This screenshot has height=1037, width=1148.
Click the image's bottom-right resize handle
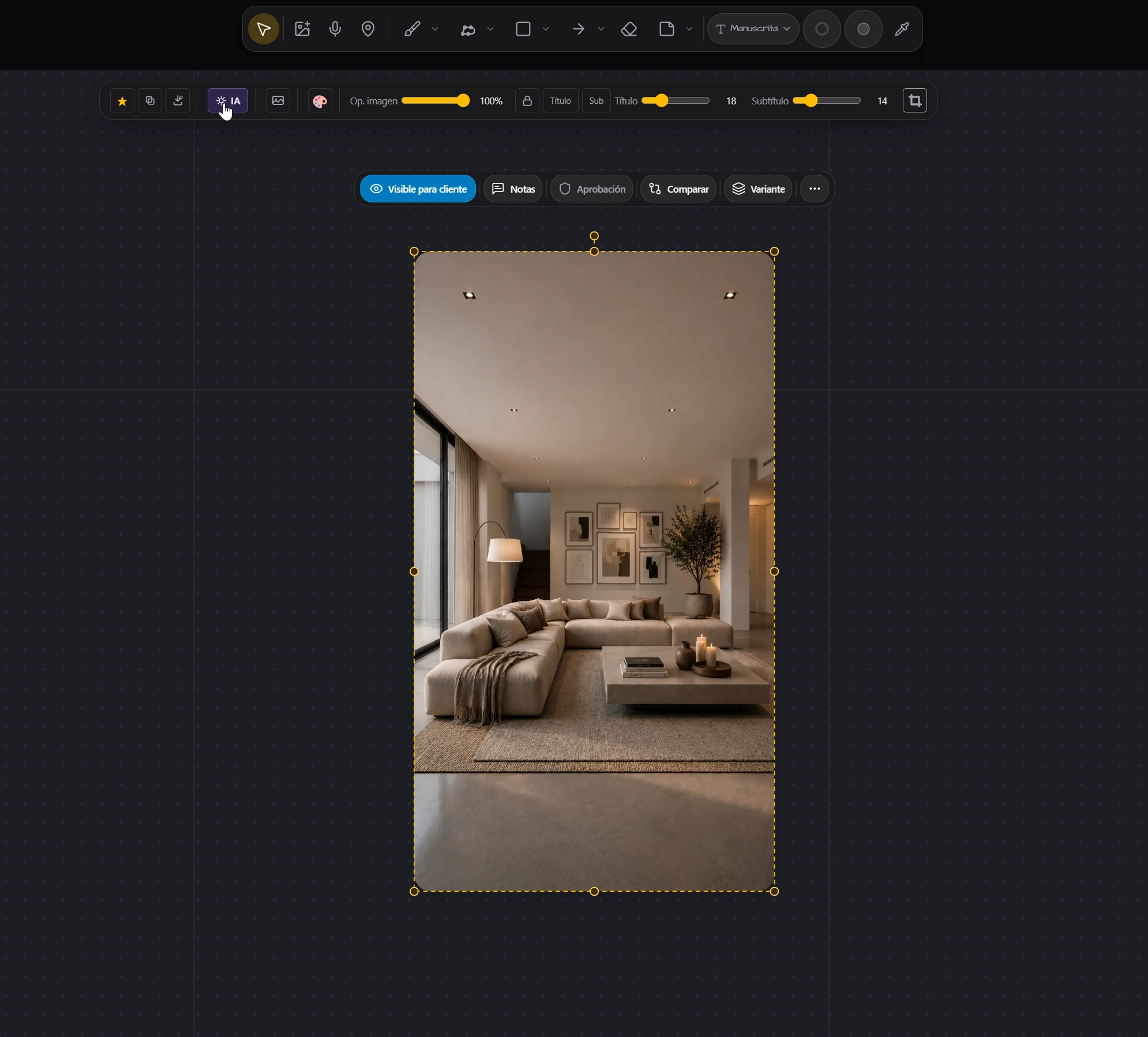tap(775, 892)
